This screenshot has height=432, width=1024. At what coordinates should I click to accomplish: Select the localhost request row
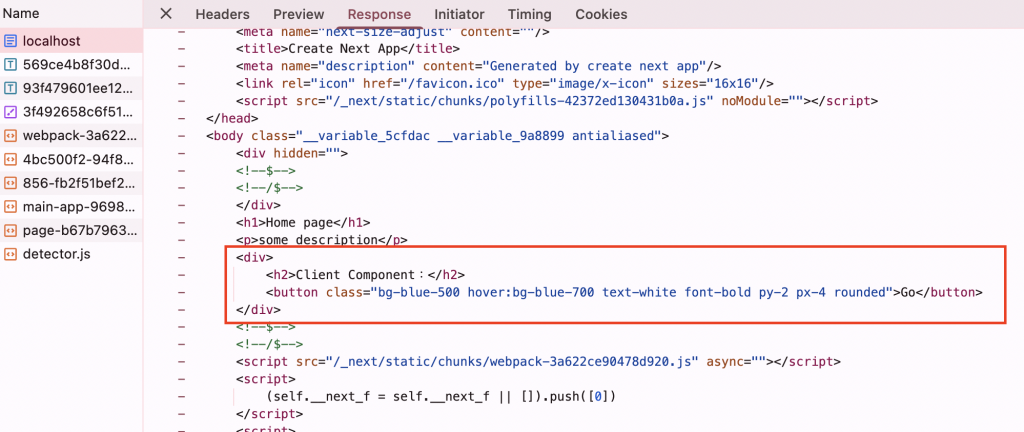pyautogui.click(x=71, y=40)
